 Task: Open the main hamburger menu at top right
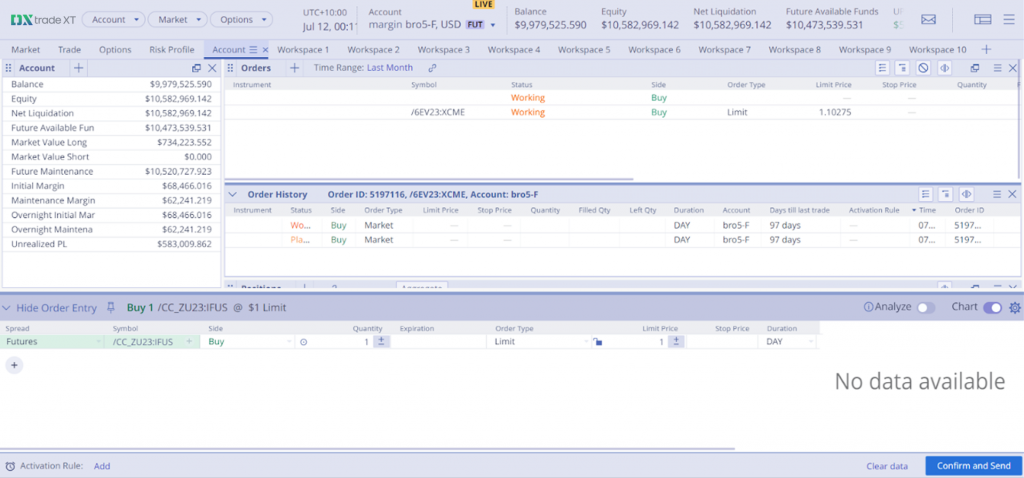coord(1009,19)
